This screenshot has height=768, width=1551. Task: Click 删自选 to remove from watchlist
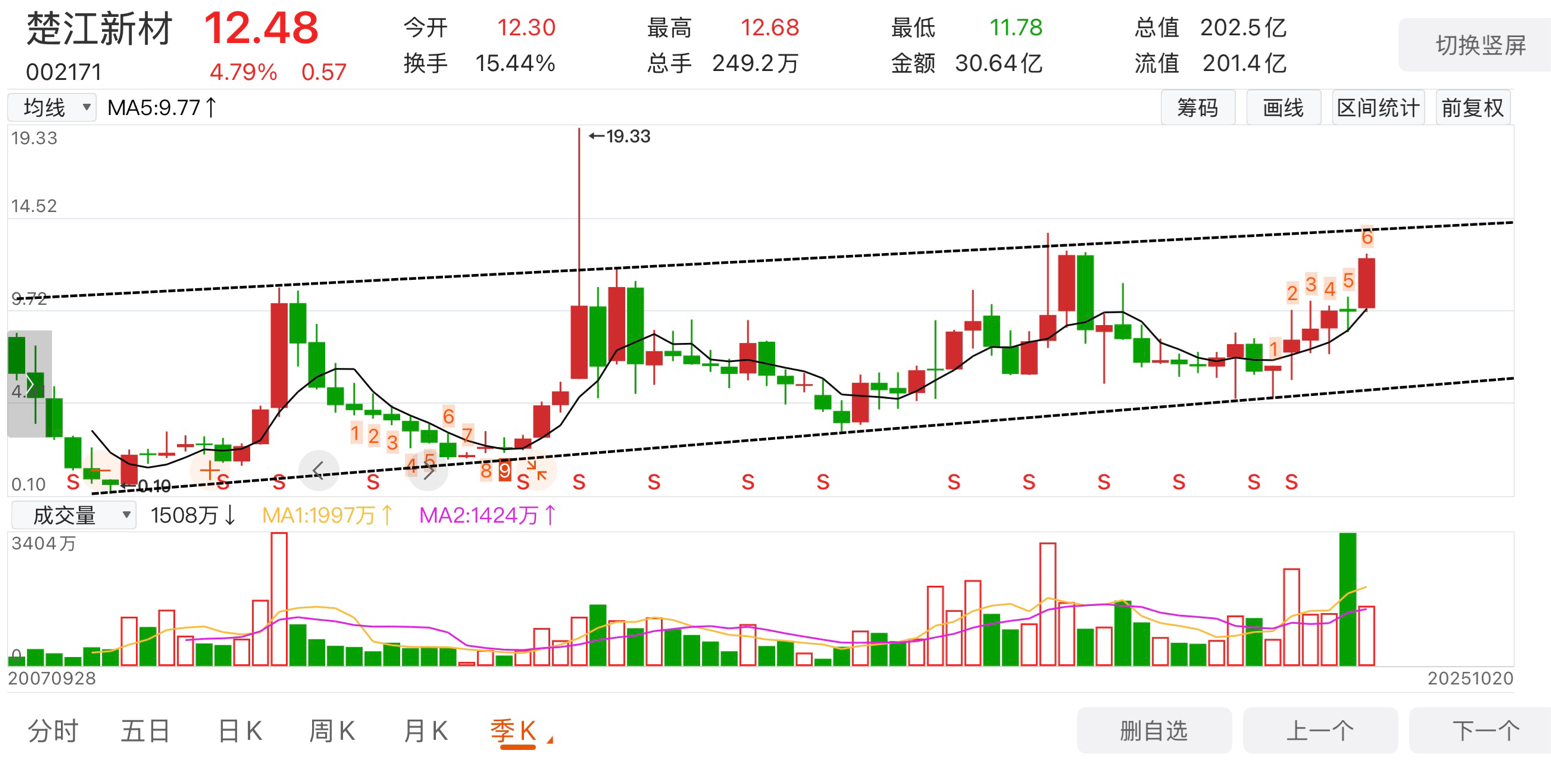[x=1153, y=731]
